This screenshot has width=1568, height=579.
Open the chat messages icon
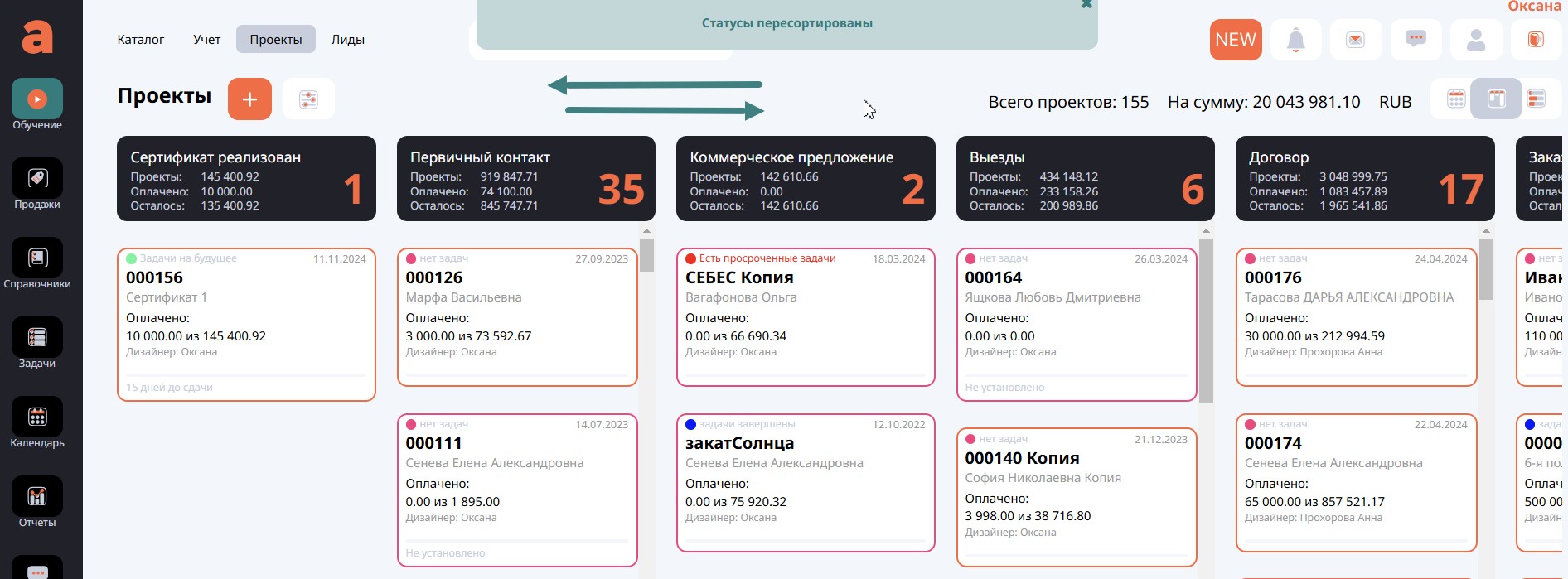coord(1416,40)
